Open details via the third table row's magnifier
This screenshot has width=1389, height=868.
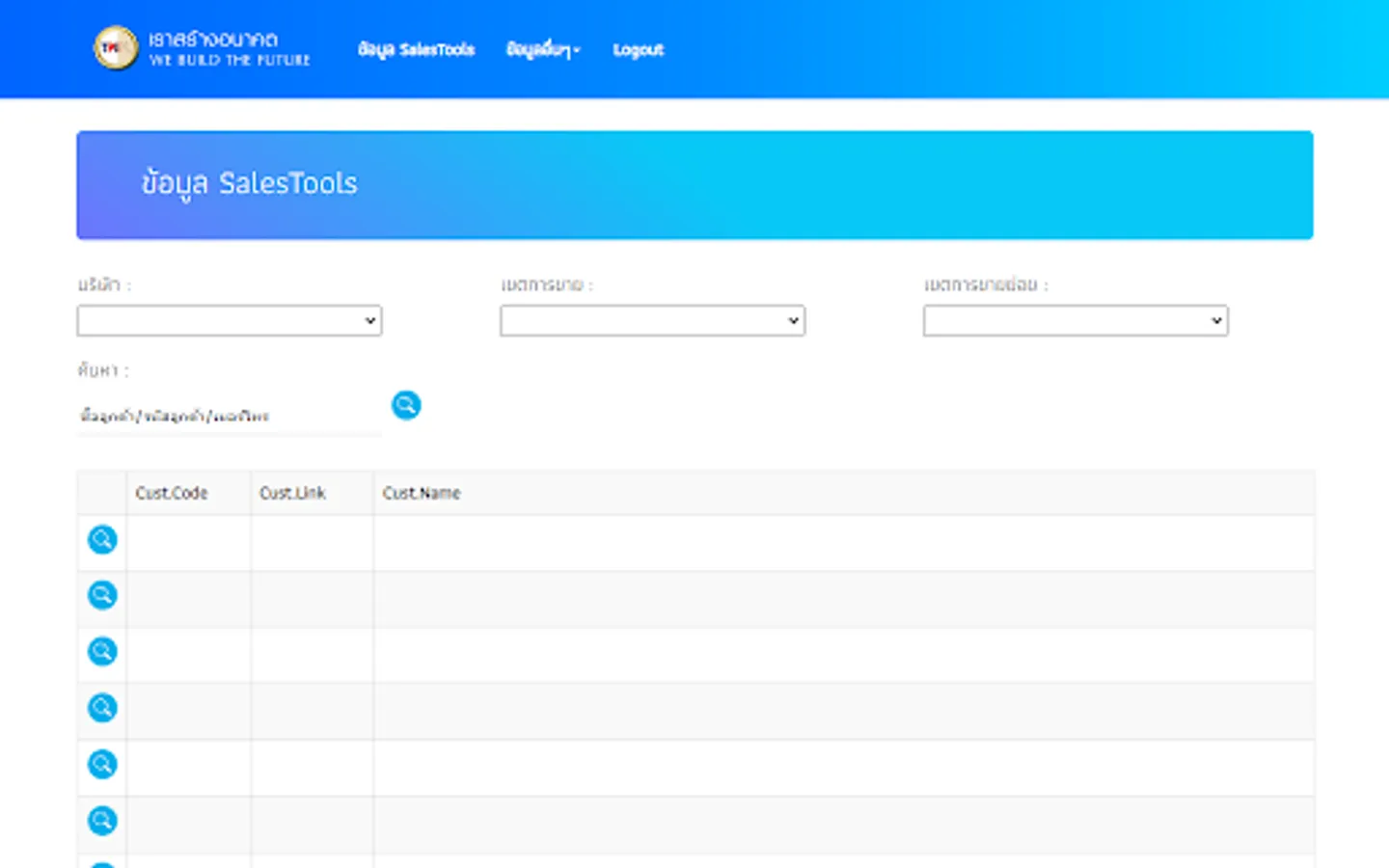click(x=102, y=651)
